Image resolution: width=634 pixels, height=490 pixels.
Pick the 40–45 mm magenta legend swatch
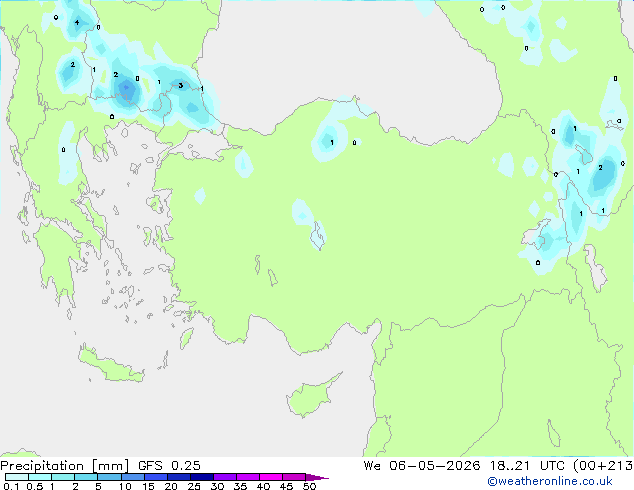(x=271, y=477)
